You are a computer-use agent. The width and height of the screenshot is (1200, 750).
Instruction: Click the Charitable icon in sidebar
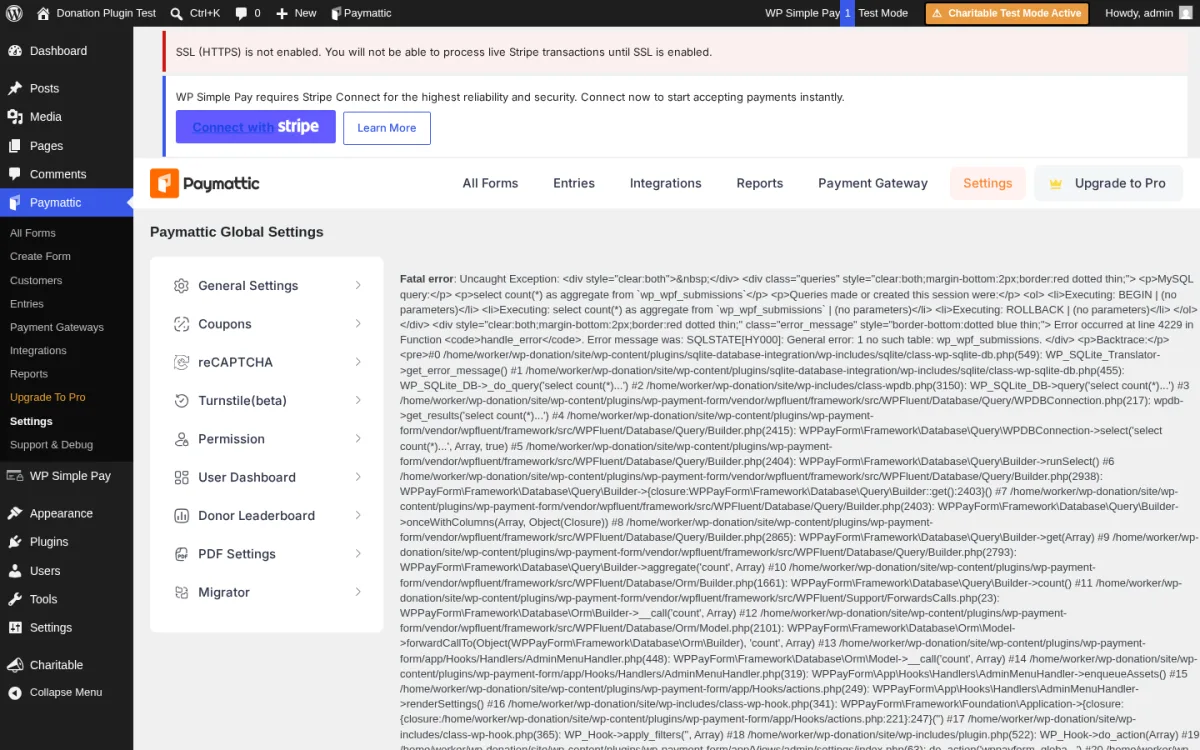click(x=15, y=665)
